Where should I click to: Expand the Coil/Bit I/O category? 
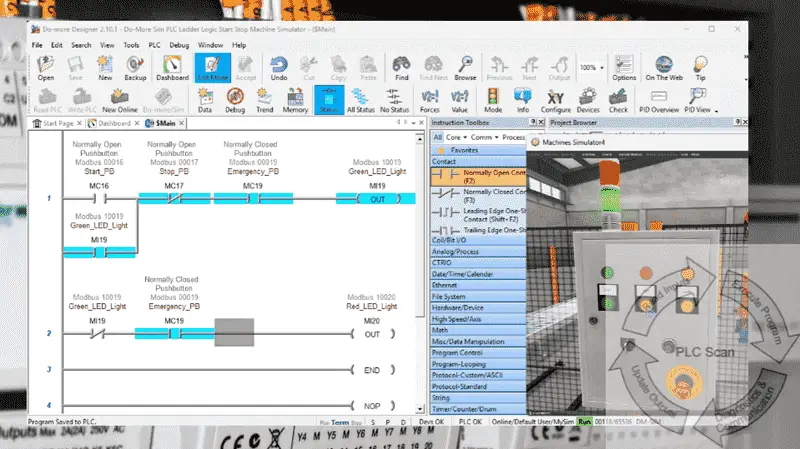(479, 240)
